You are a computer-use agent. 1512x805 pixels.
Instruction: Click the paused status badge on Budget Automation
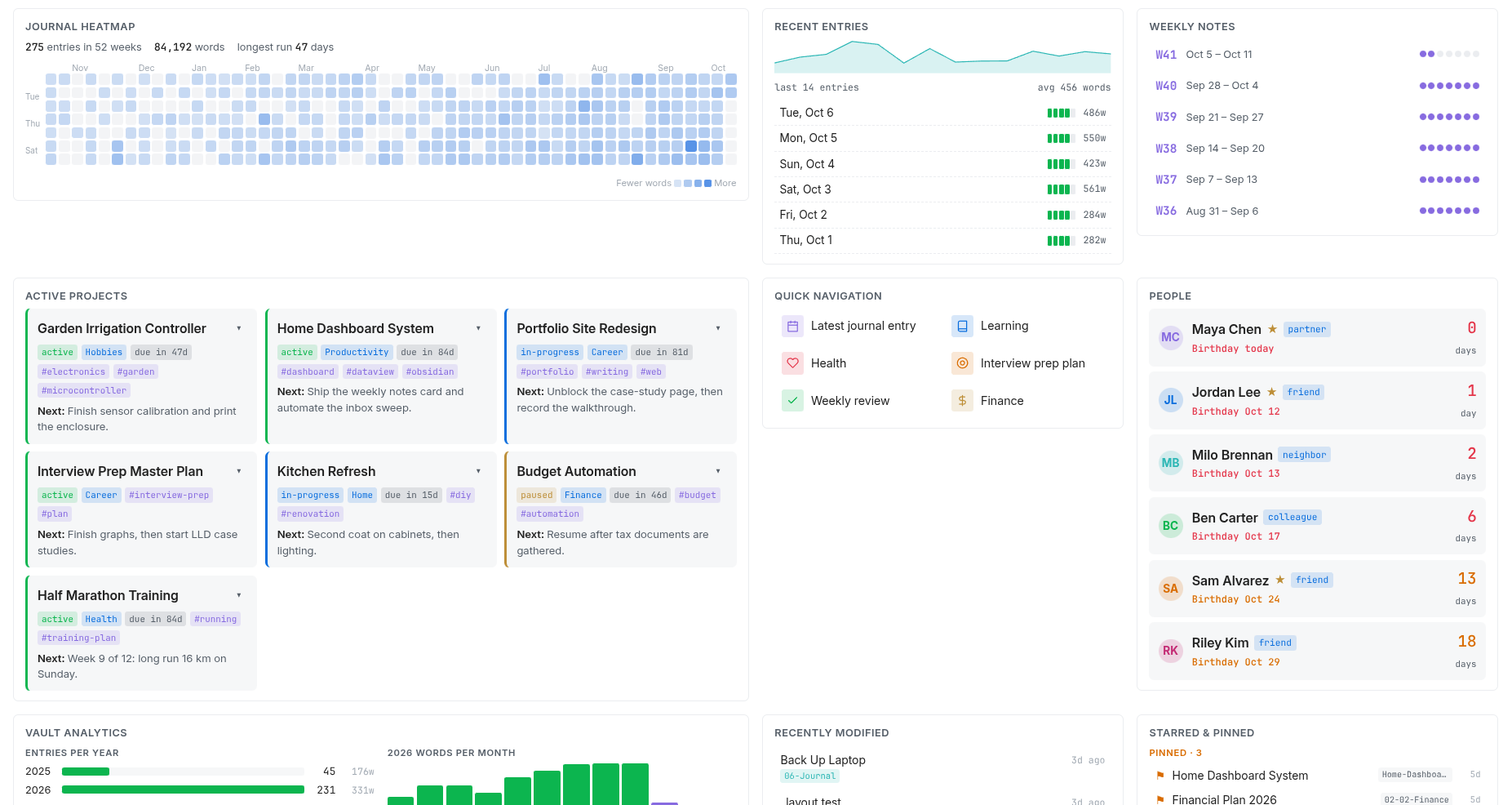tap(536, 495)
